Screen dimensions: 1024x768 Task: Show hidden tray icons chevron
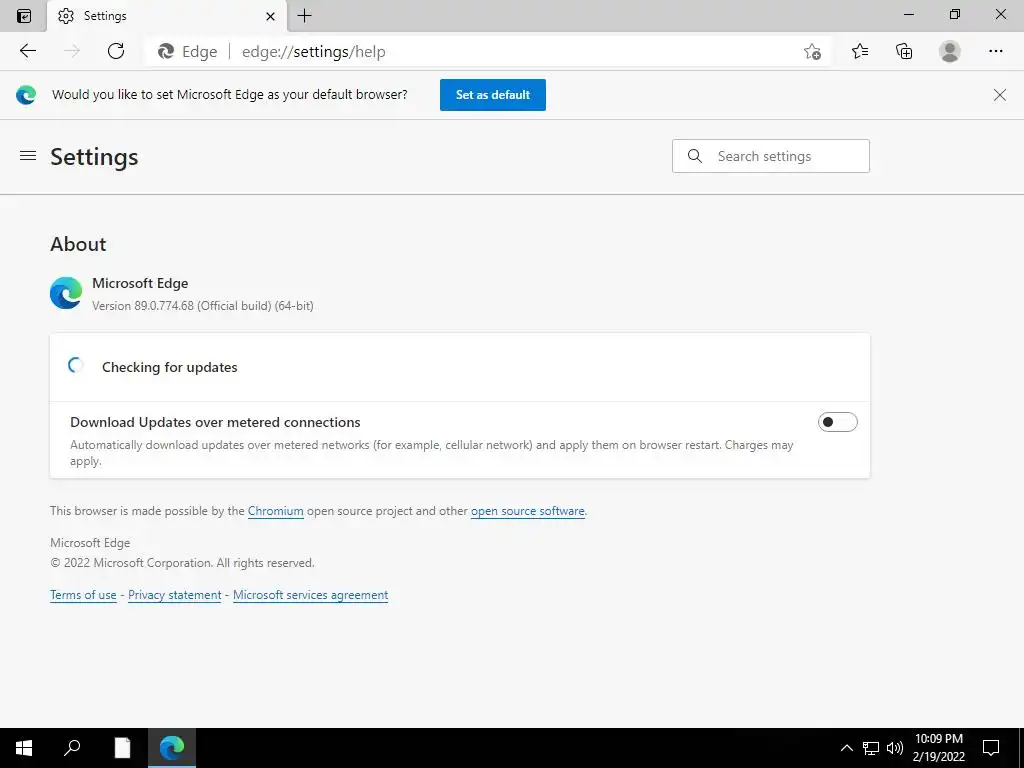846,748
